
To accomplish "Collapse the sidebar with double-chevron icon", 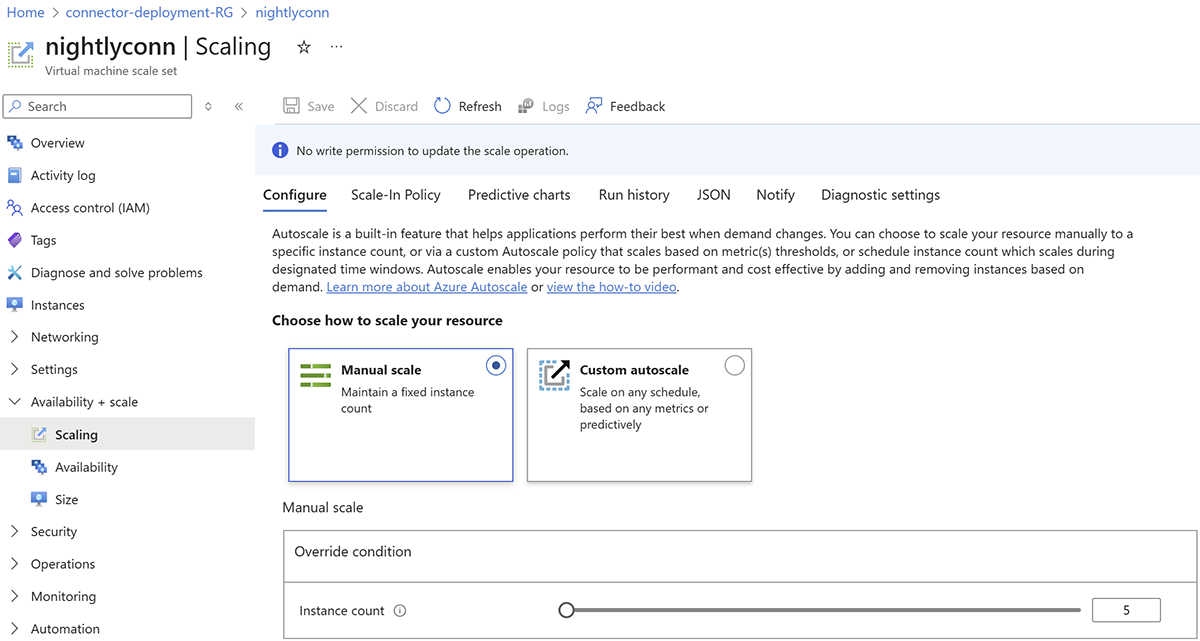I will [239, 106].
